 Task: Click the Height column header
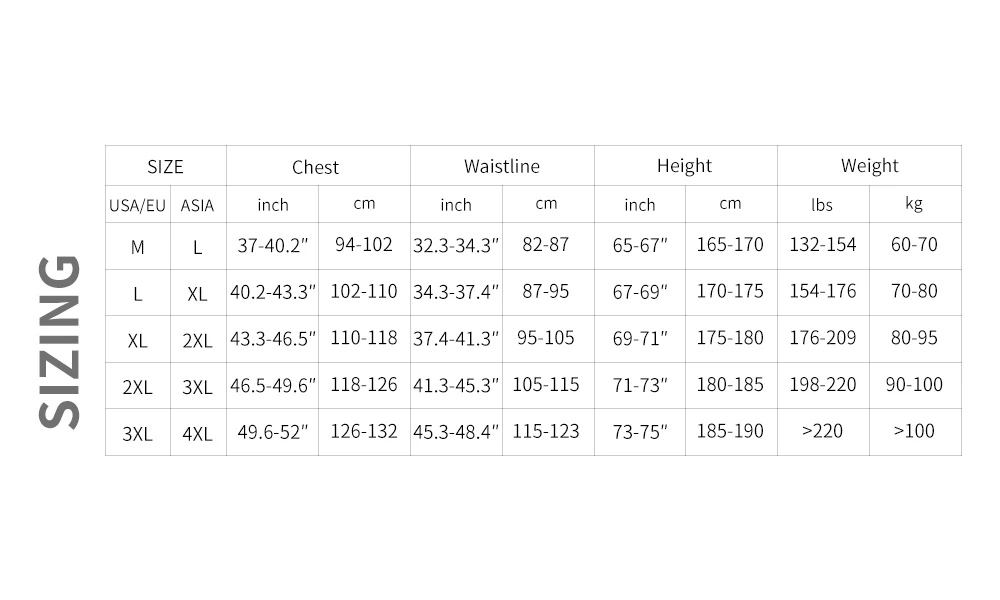[x=684, y=166]
